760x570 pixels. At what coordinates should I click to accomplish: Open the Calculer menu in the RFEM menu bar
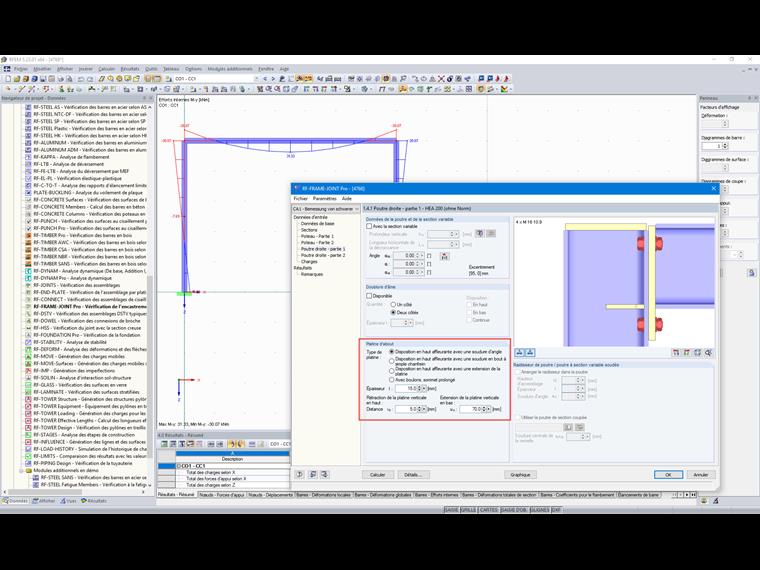(x=107, y=69)
